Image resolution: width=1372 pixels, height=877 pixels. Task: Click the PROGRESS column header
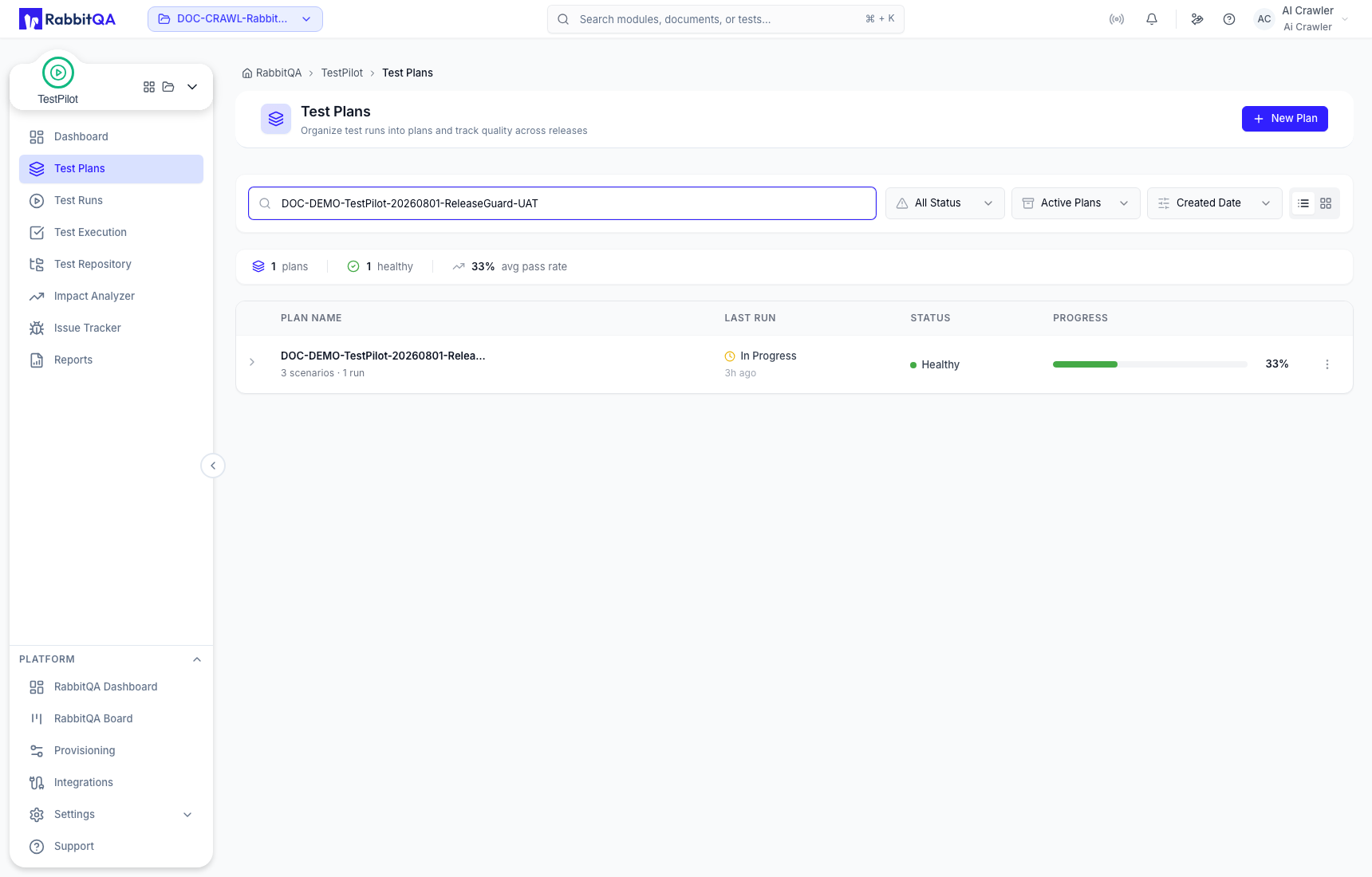1080,318
